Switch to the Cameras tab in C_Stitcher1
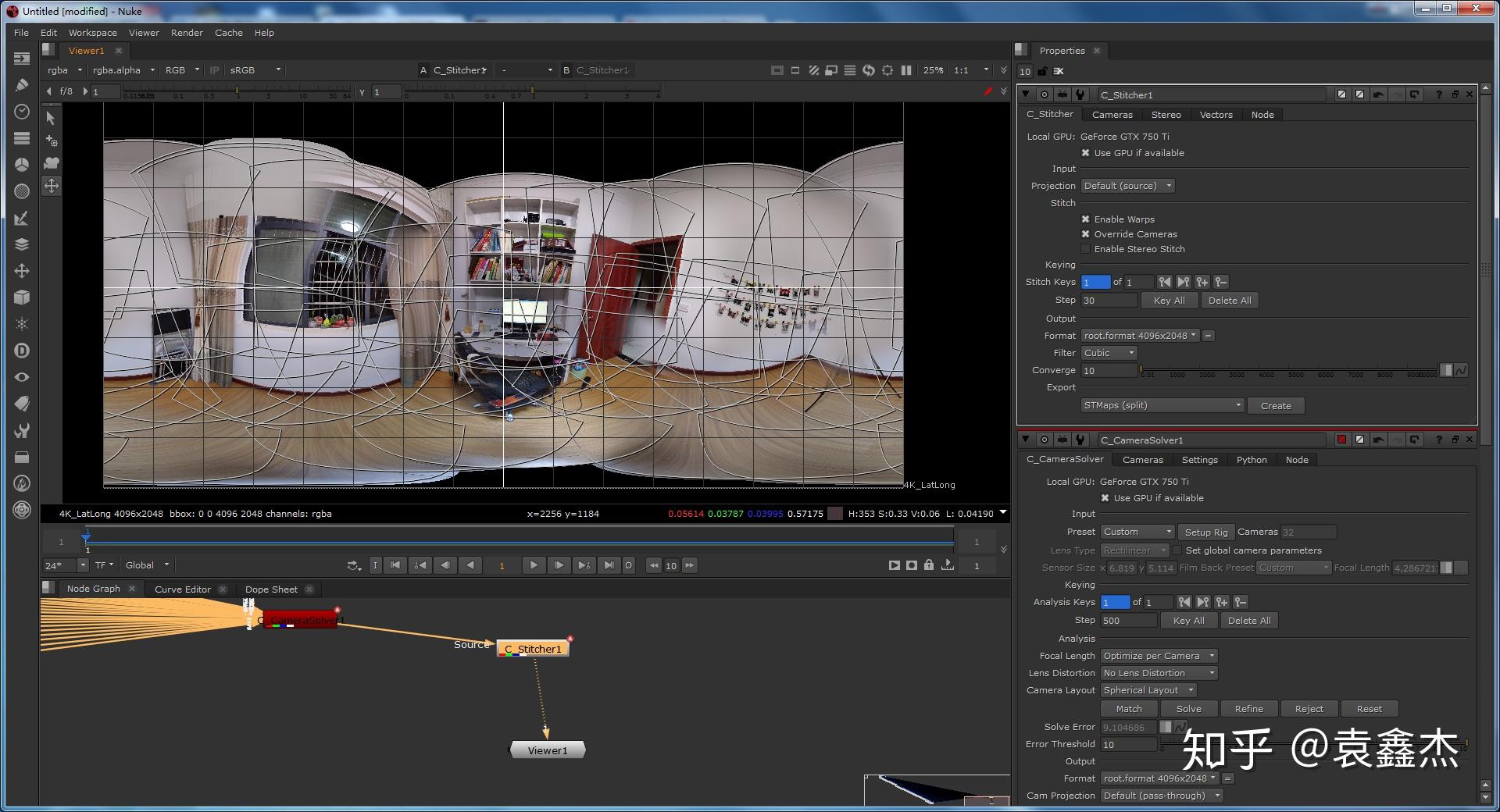Image resolution: width=1500 pixels, height=812 pixels. (1112, 115)
